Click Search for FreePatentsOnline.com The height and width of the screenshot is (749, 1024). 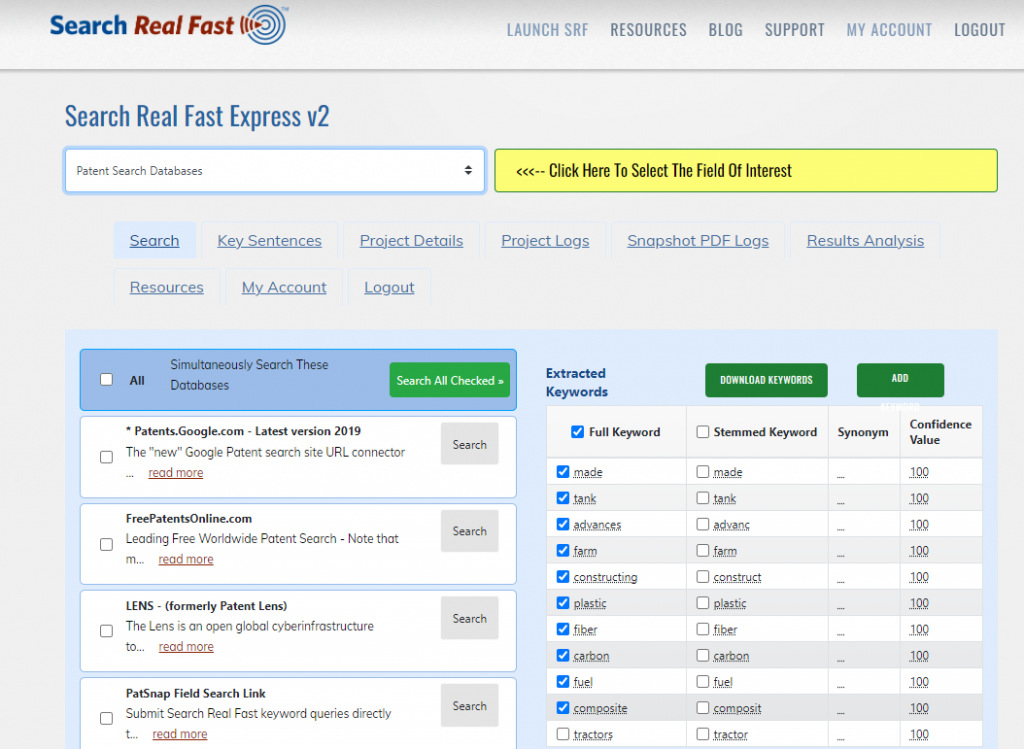tap(470, 531)
